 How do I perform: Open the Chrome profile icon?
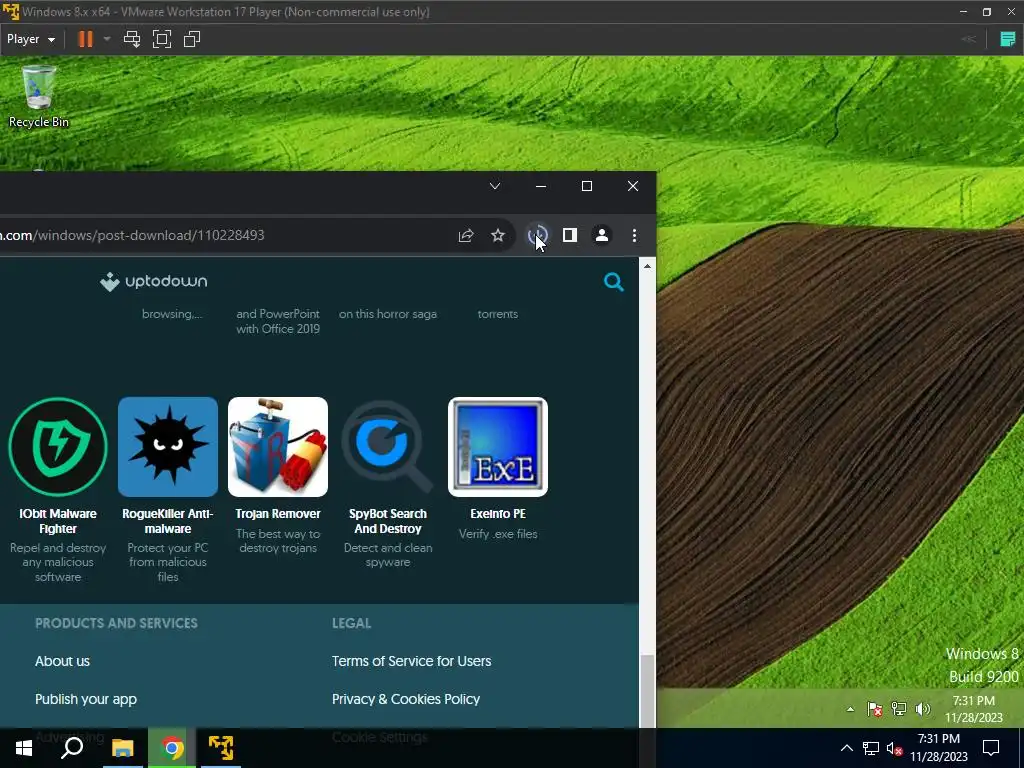click(602, 235)
